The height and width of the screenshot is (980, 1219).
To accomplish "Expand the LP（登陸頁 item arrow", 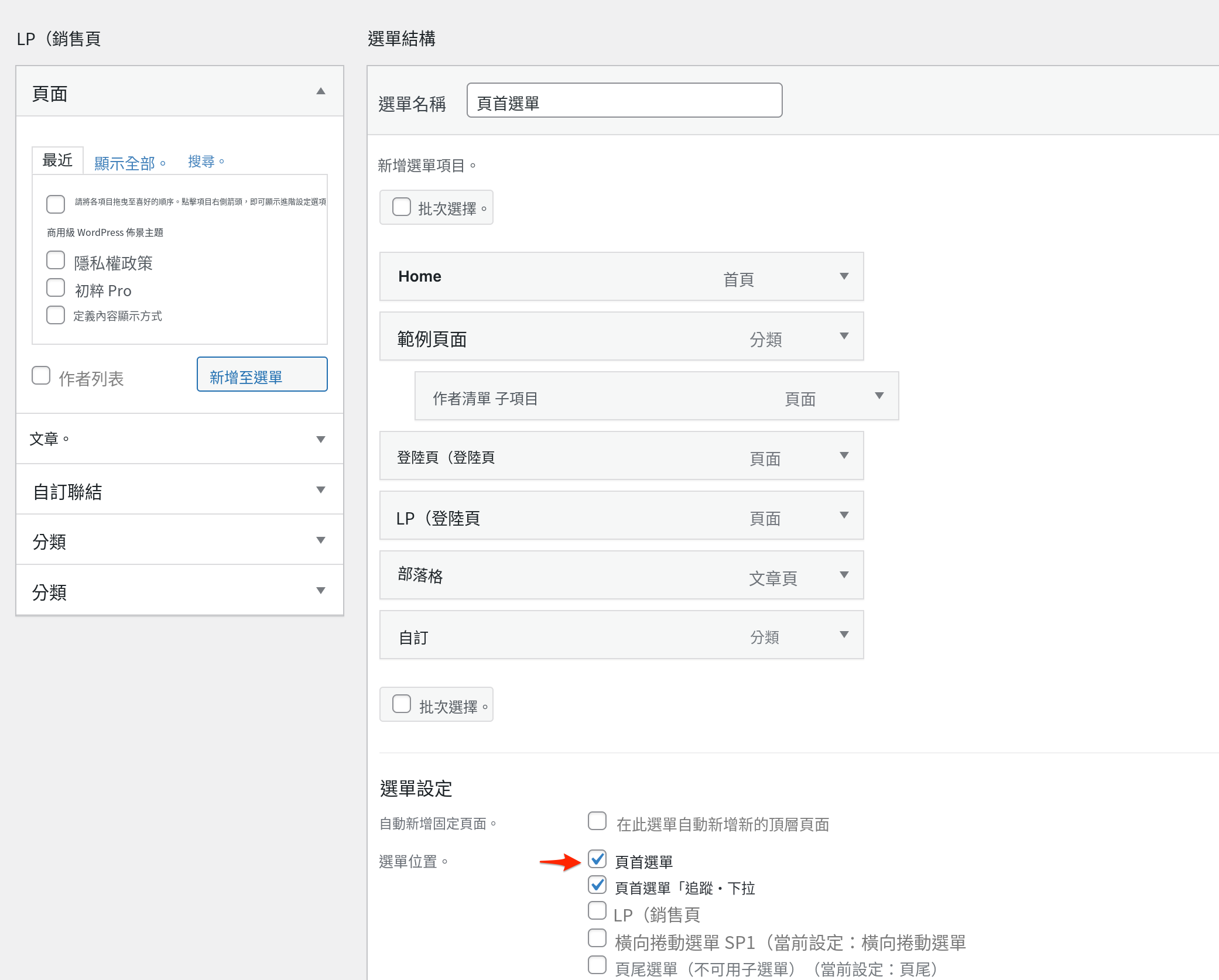I will click(844, 515).
